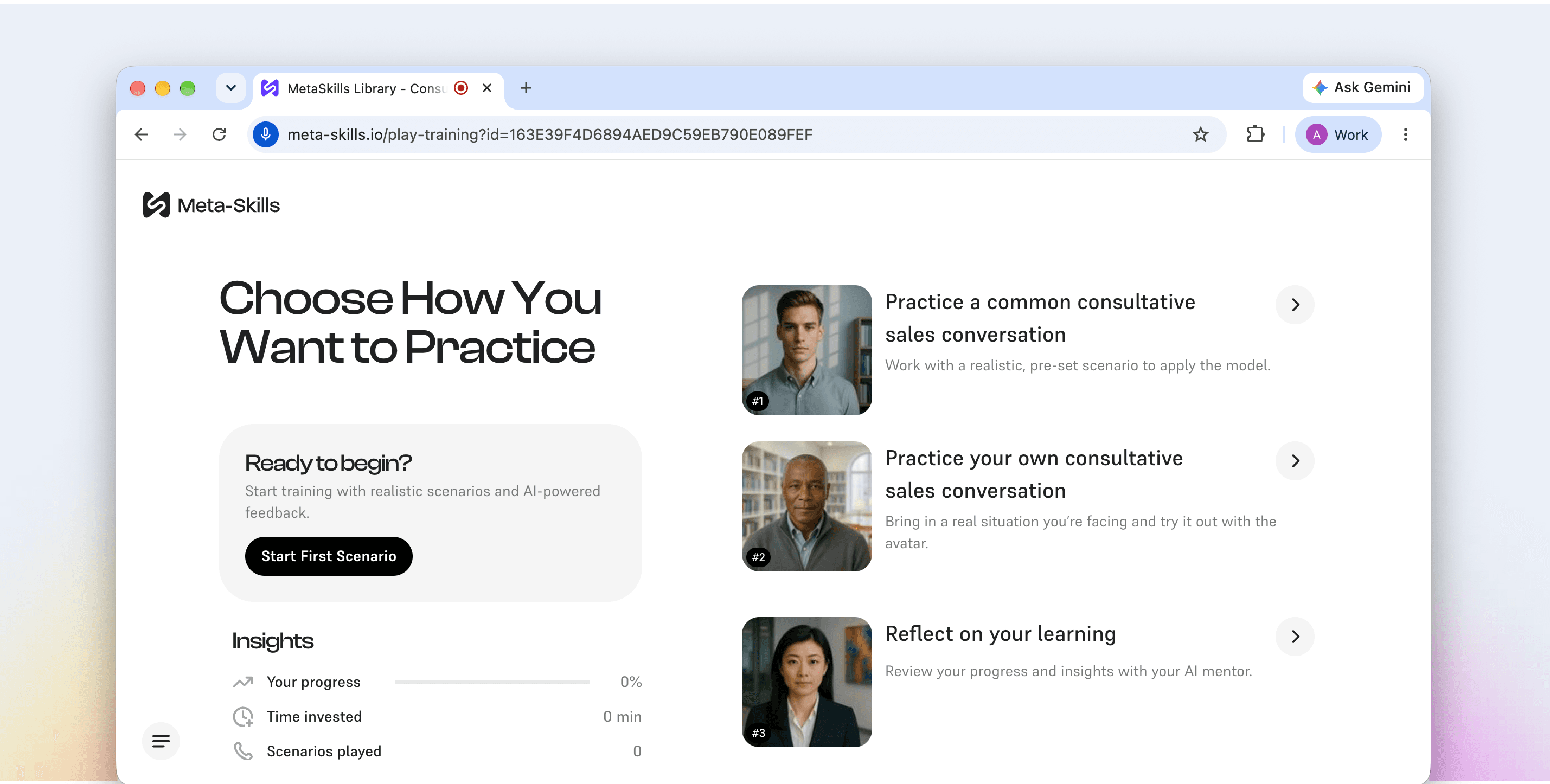Viewport: 1550px width, 784px height.
Task: Click the macOS window close button
Action: [x=138, y=88]
